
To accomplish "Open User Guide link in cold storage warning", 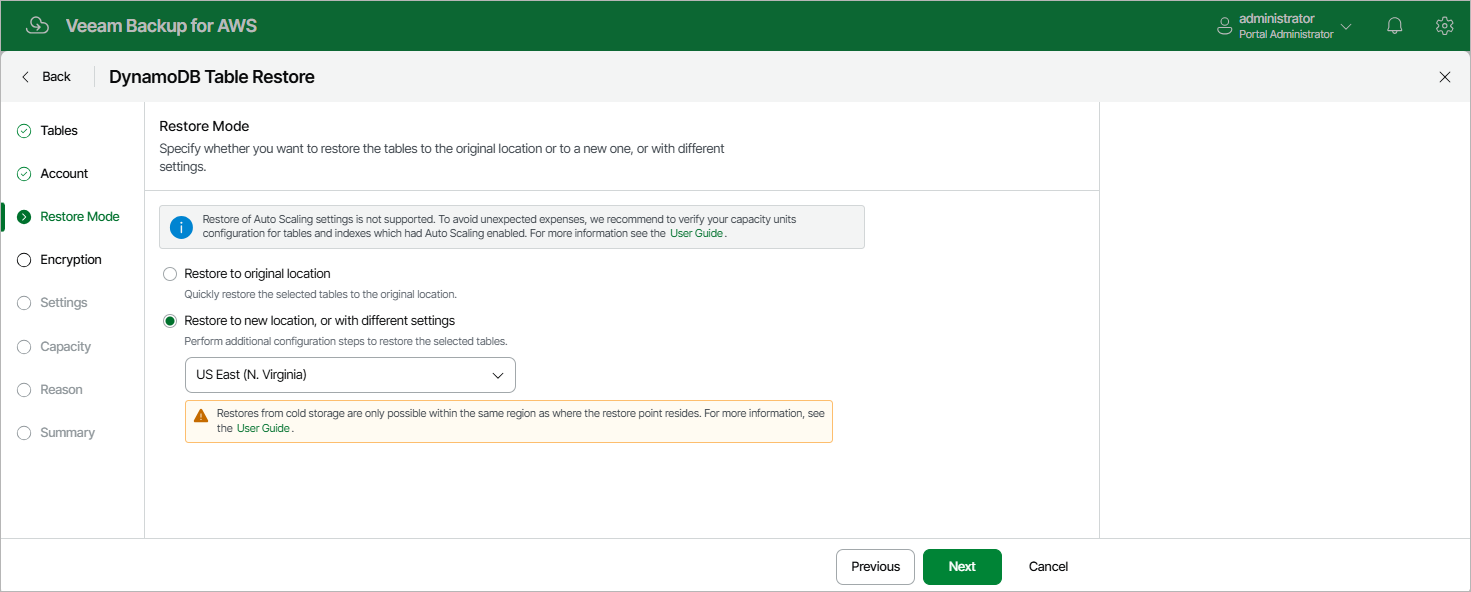I will pos(263,428).
